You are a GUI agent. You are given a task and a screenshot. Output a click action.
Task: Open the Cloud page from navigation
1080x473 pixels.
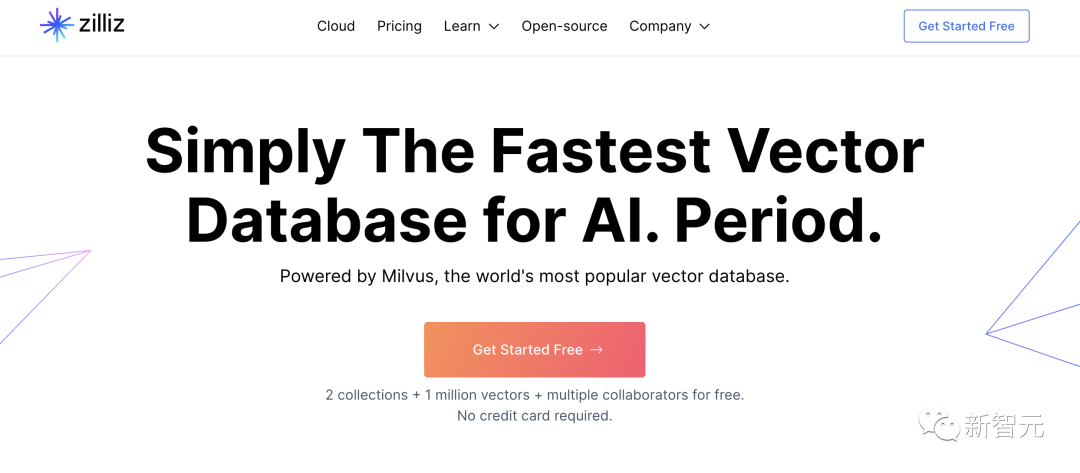tap(336, 26)
